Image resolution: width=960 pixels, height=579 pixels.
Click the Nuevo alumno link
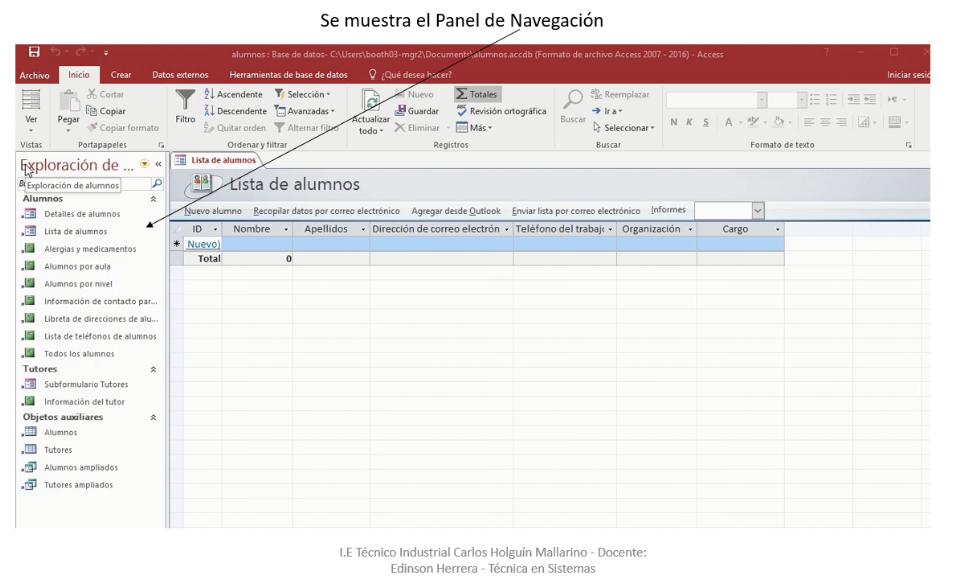(213, 211)
